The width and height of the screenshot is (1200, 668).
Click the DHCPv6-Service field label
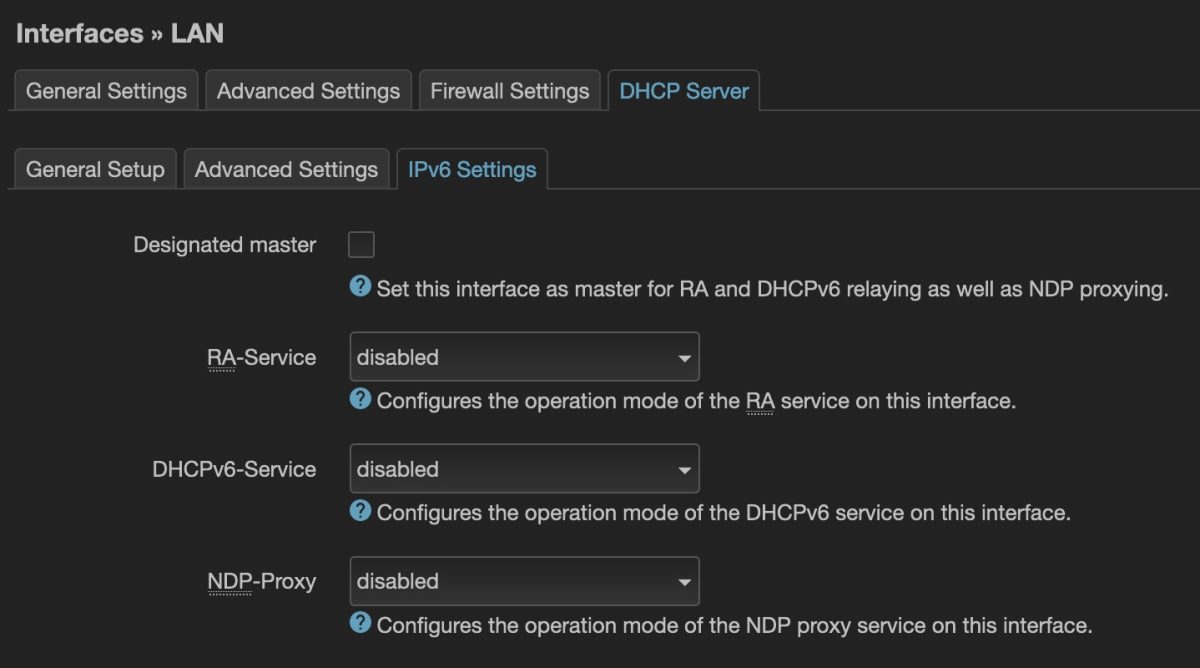[x=234, y=469]
